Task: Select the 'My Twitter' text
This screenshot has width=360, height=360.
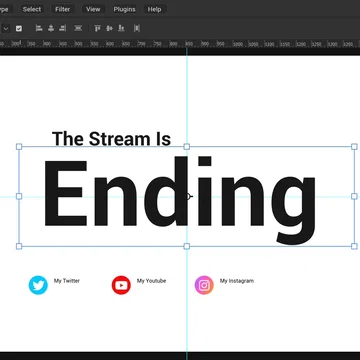Action: click(67, 281)
